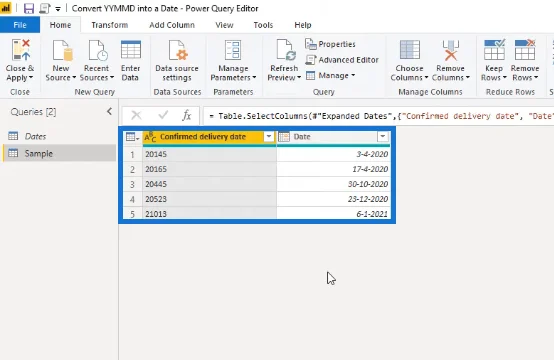Expand the Keep Rows dropdown label

pyautogui.click(x=494, y=77)
